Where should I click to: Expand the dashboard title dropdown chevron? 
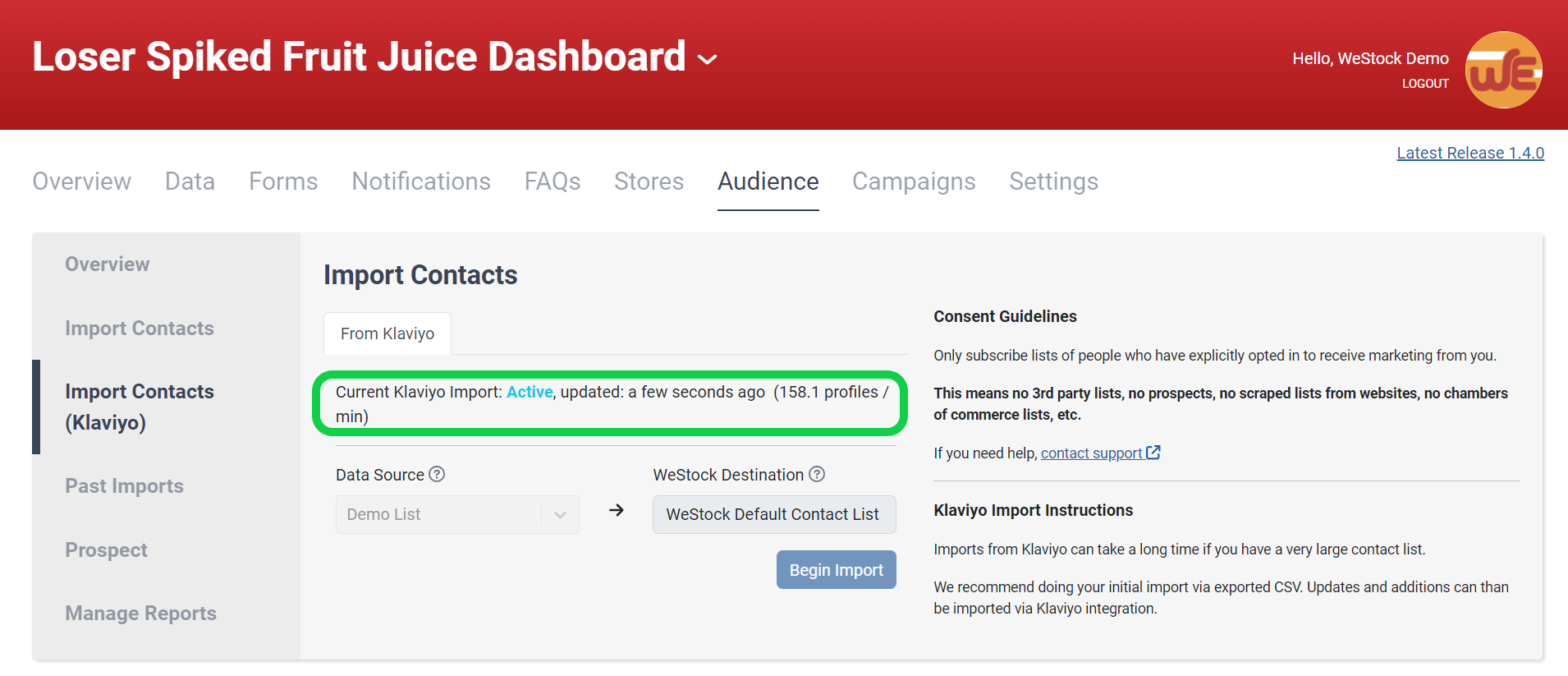[x=707, y=59]
